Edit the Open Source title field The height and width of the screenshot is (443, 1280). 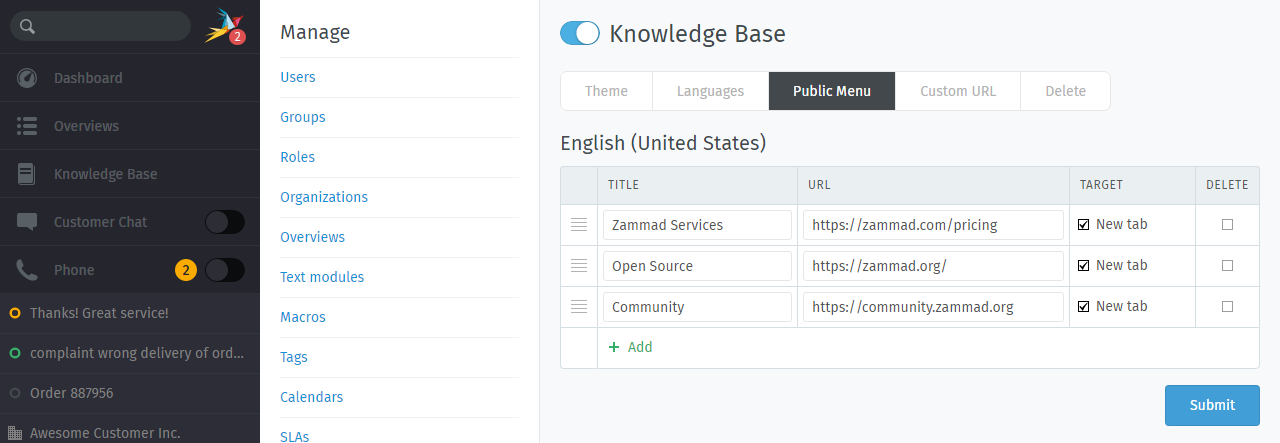(x=697, y=266)
